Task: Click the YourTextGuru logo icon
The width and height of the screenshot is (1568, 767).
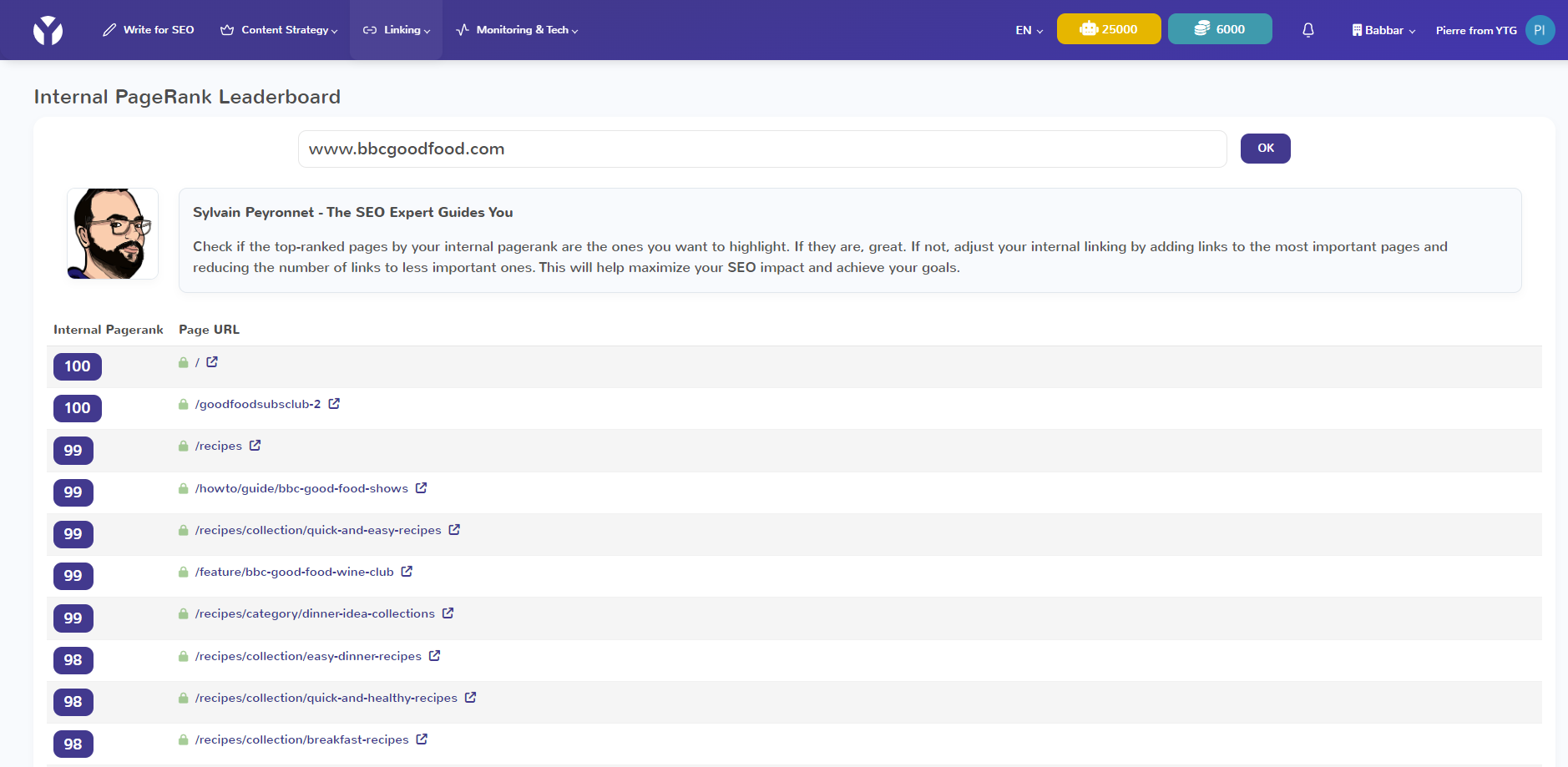Action: (48, 30)
